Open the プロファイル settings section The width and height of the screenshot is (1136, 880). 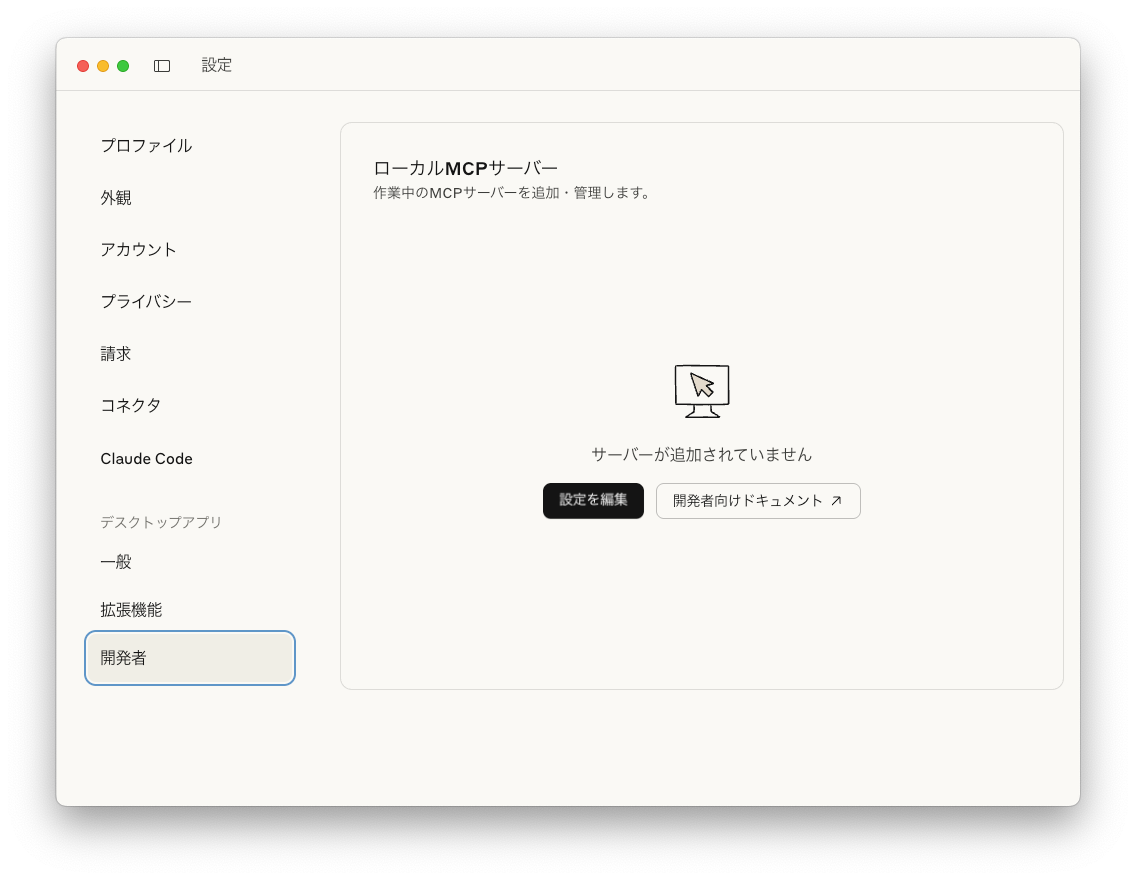point(190,146)
